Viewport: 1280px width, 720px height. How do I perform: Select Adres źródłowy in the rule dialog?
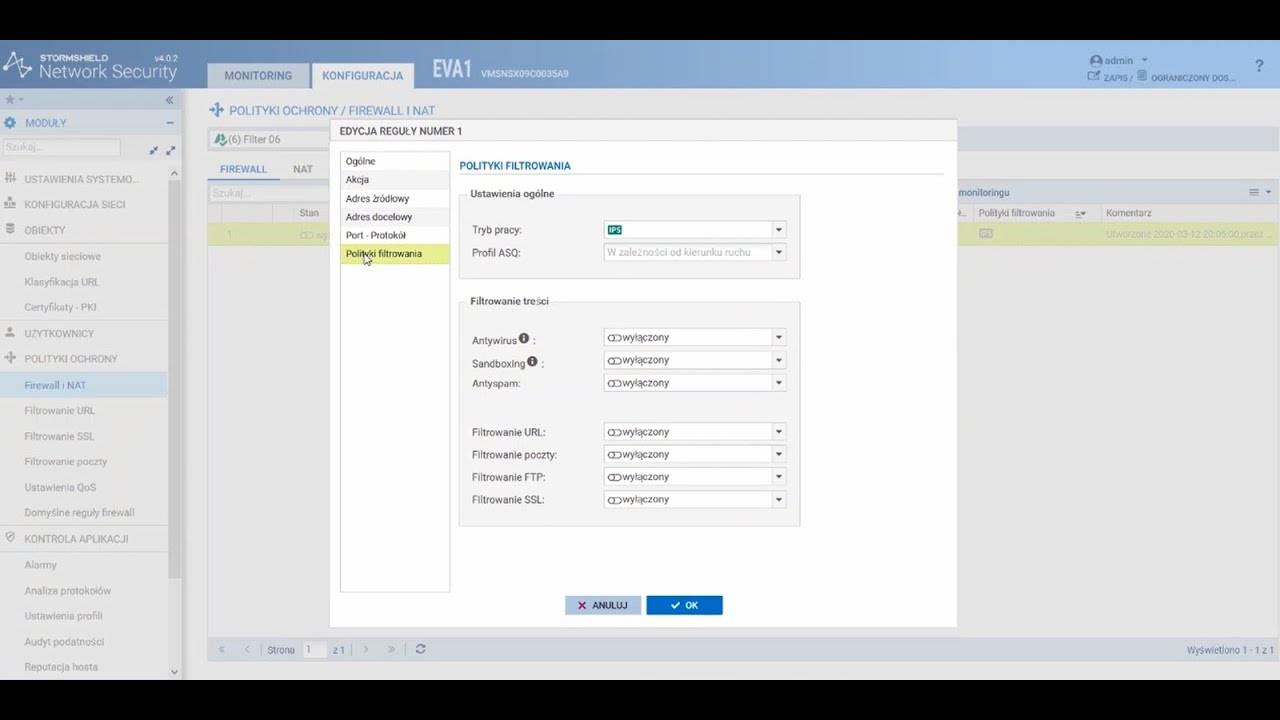coord(395,198)
